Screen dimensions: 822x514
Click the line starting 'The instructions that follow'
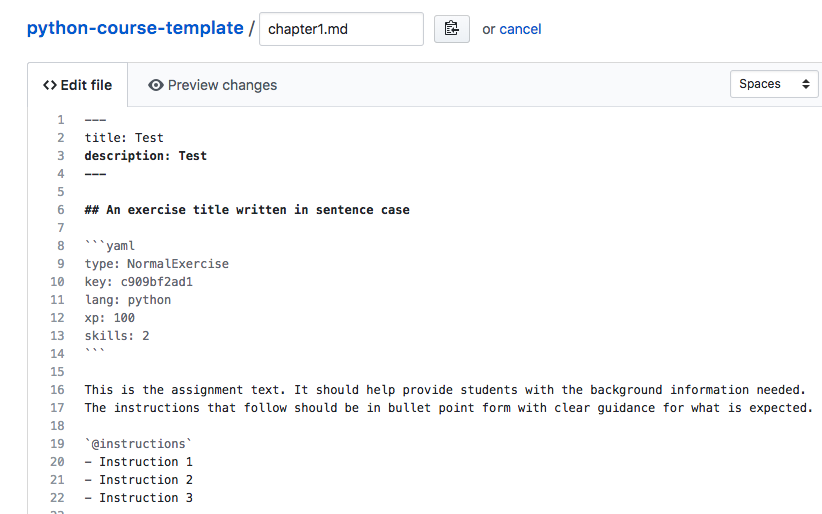coord(449,408)
